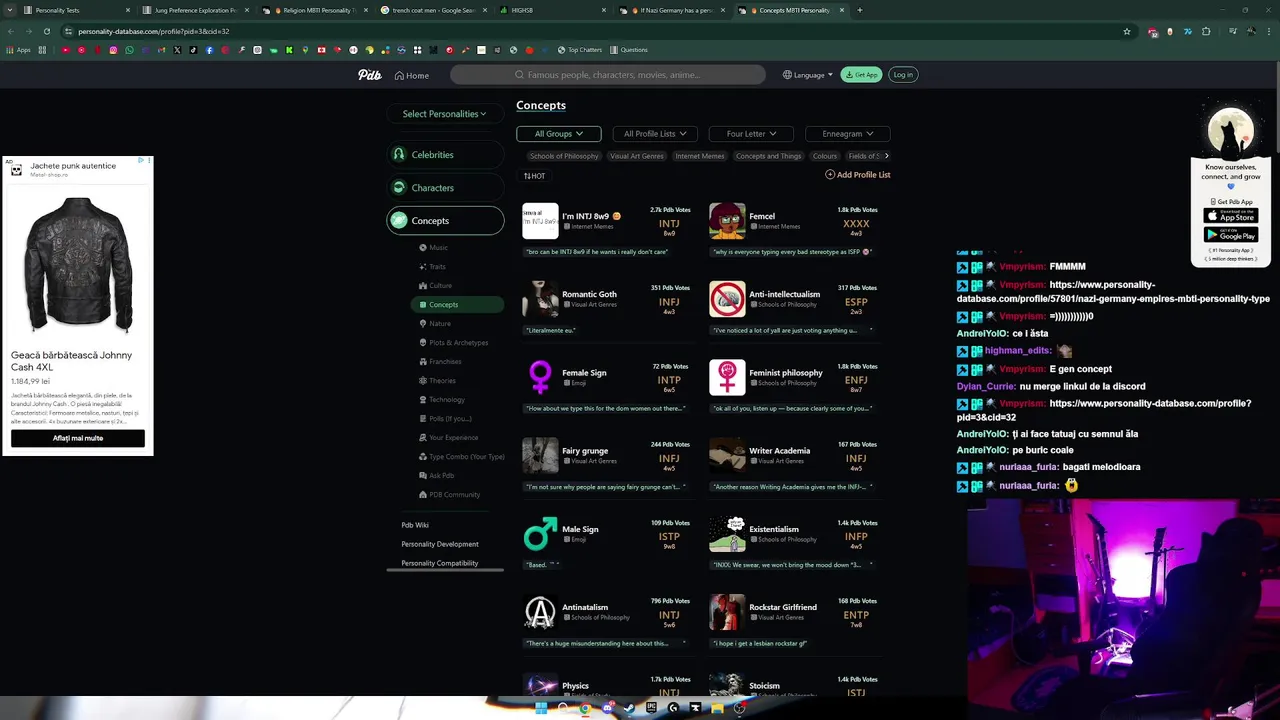Image resolution: width=1280 pixels, height=720 pixels.
Task: Select the Concepts main category button
Action: coord(445,221)
